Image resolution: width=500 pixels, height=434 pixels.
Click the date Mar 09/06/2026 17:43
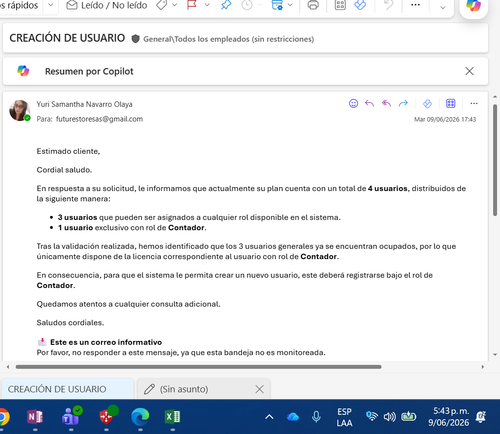coord(445,119)
